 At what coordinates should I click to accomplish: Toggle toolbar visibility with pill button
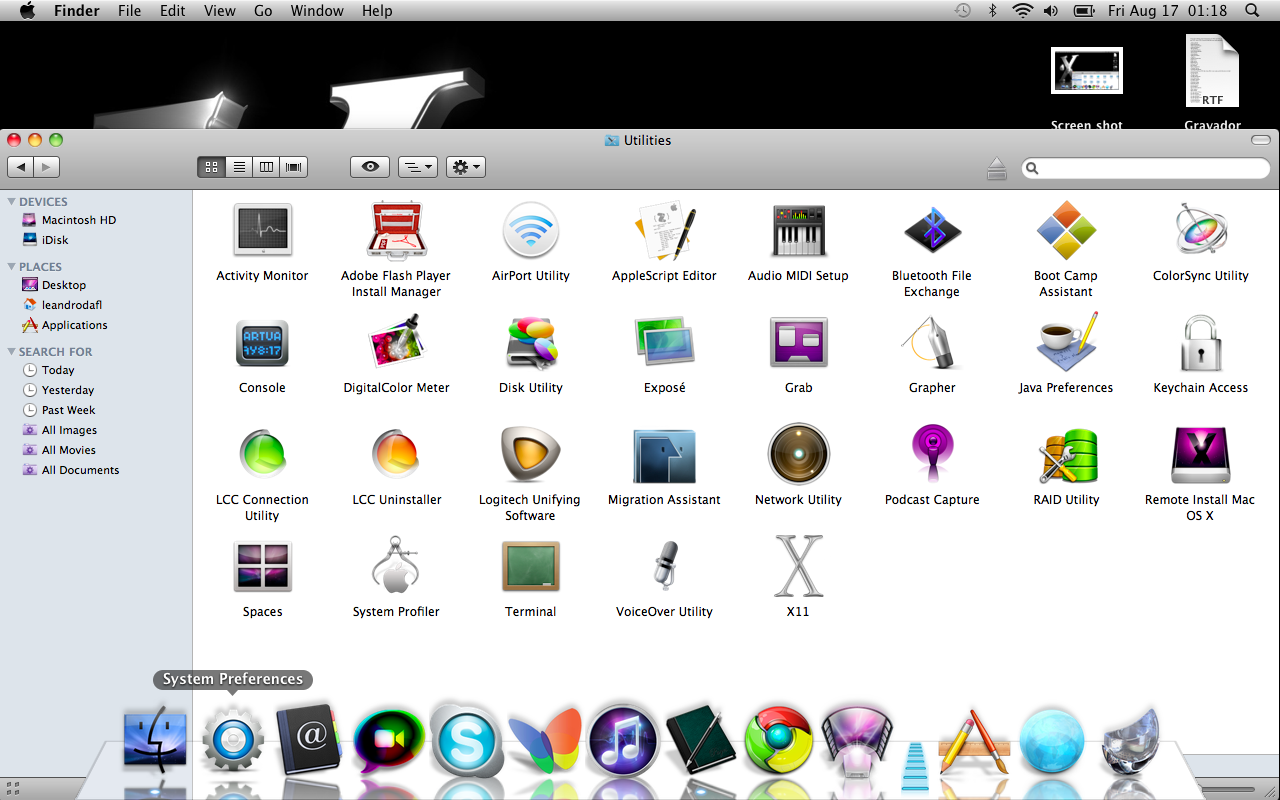point(1261,140)
